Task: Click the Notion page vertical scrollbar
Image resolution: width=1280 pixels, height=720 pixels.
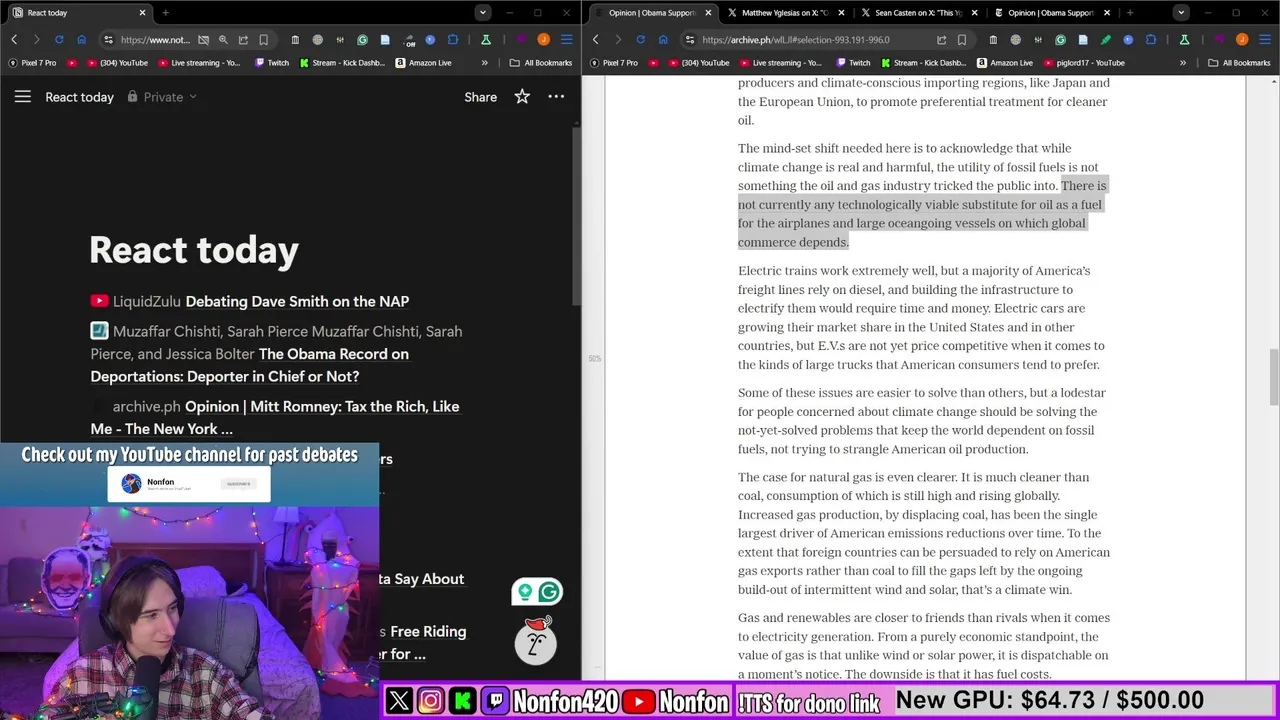Action: click(576, 215)
